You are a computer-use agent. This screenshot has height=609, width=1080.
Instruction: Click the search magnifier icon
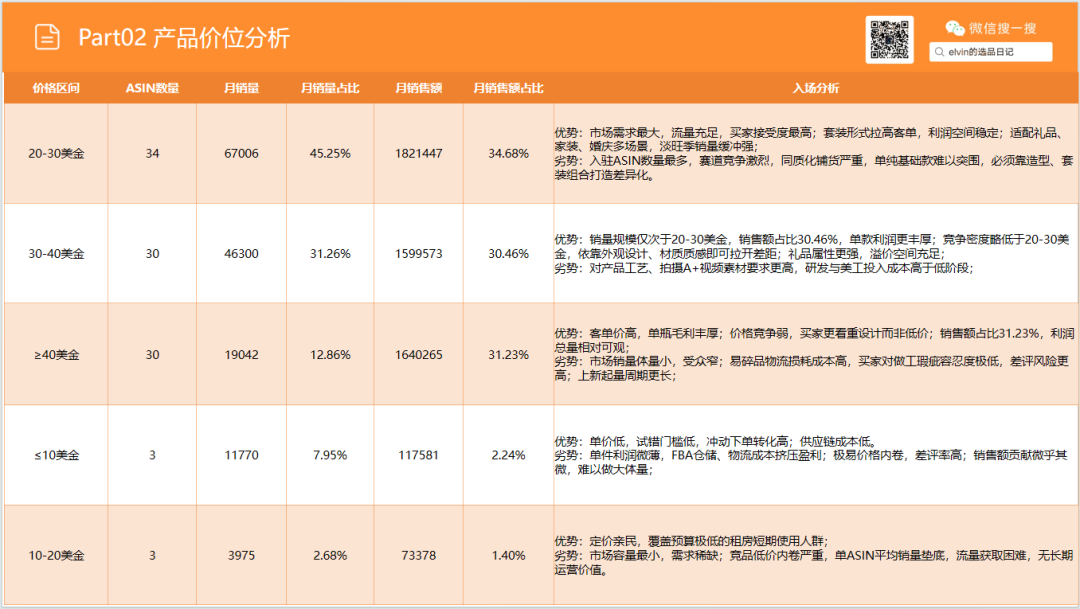[x=939, y=52]
